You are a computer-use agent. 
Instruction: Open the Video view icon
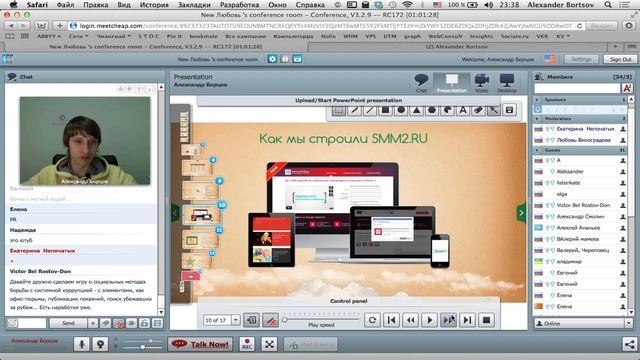point(482,82)
